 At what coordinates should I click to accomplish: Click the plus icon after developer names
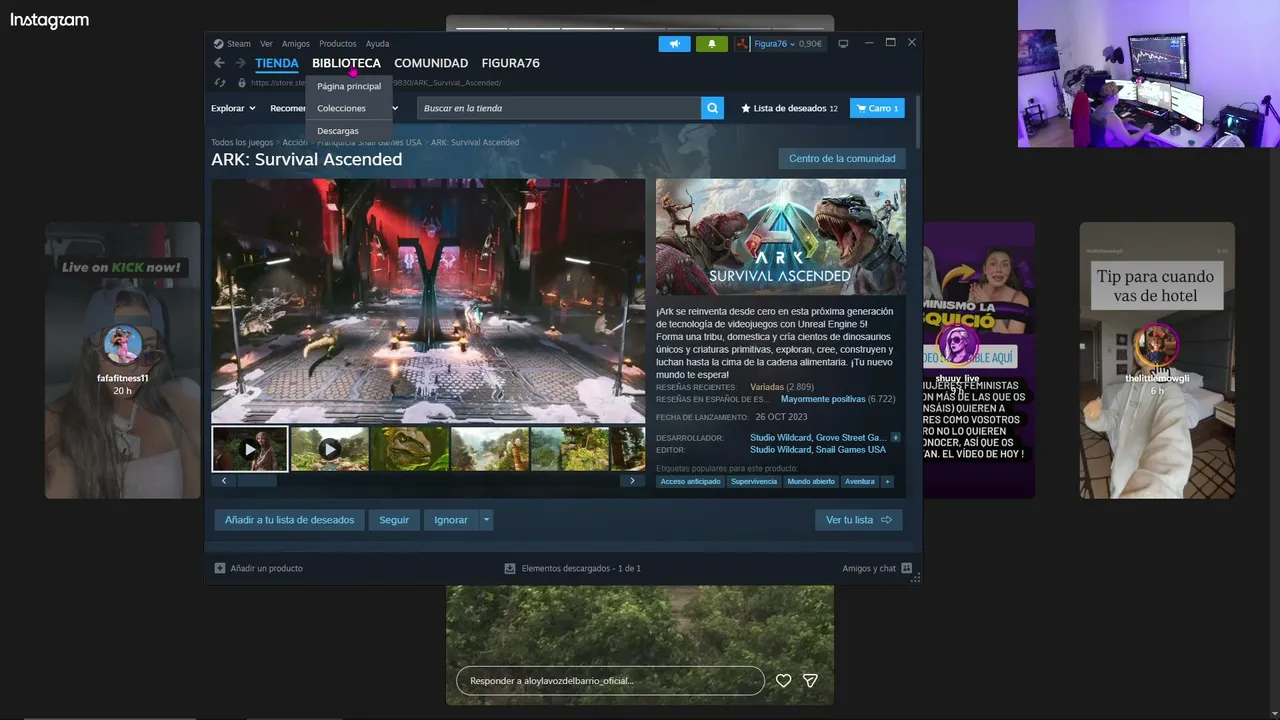[896, 437]
